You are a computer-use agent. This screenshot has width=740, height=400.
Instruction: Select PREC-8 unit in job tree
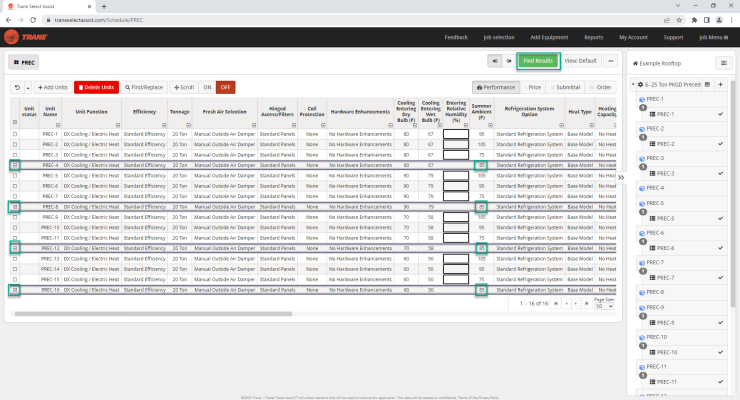[x=655, y=292]
